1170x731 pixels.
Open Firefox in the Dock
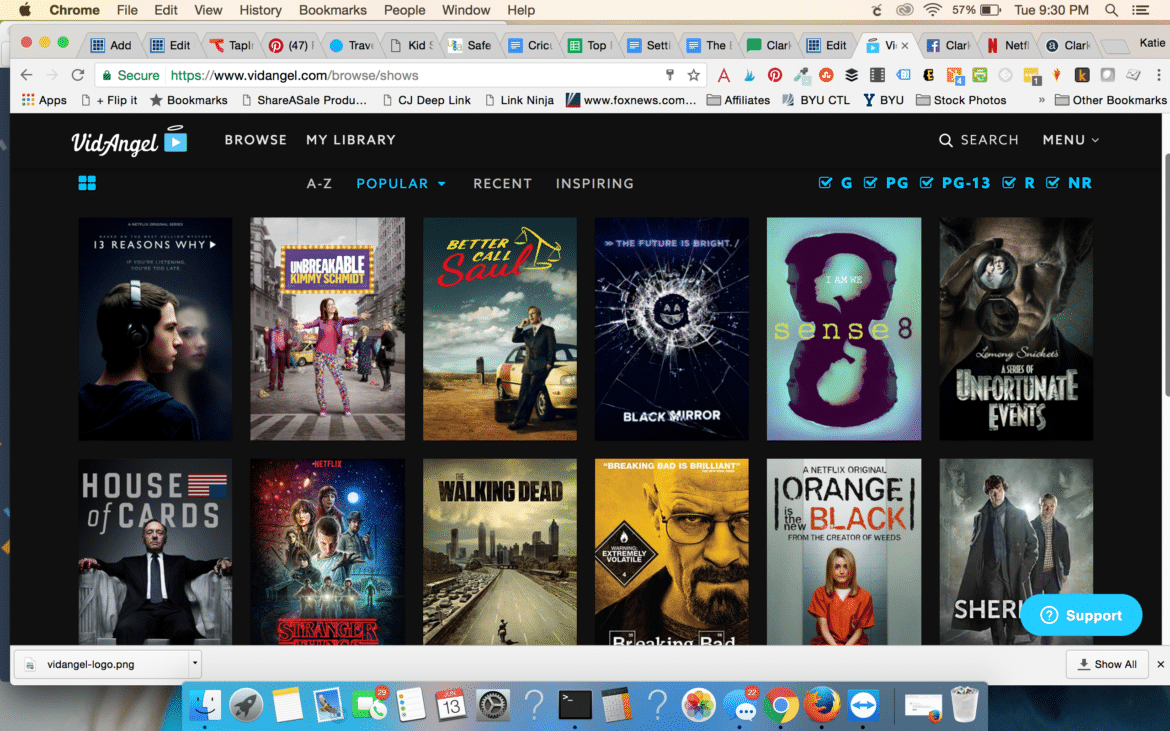tap(822, 704)
